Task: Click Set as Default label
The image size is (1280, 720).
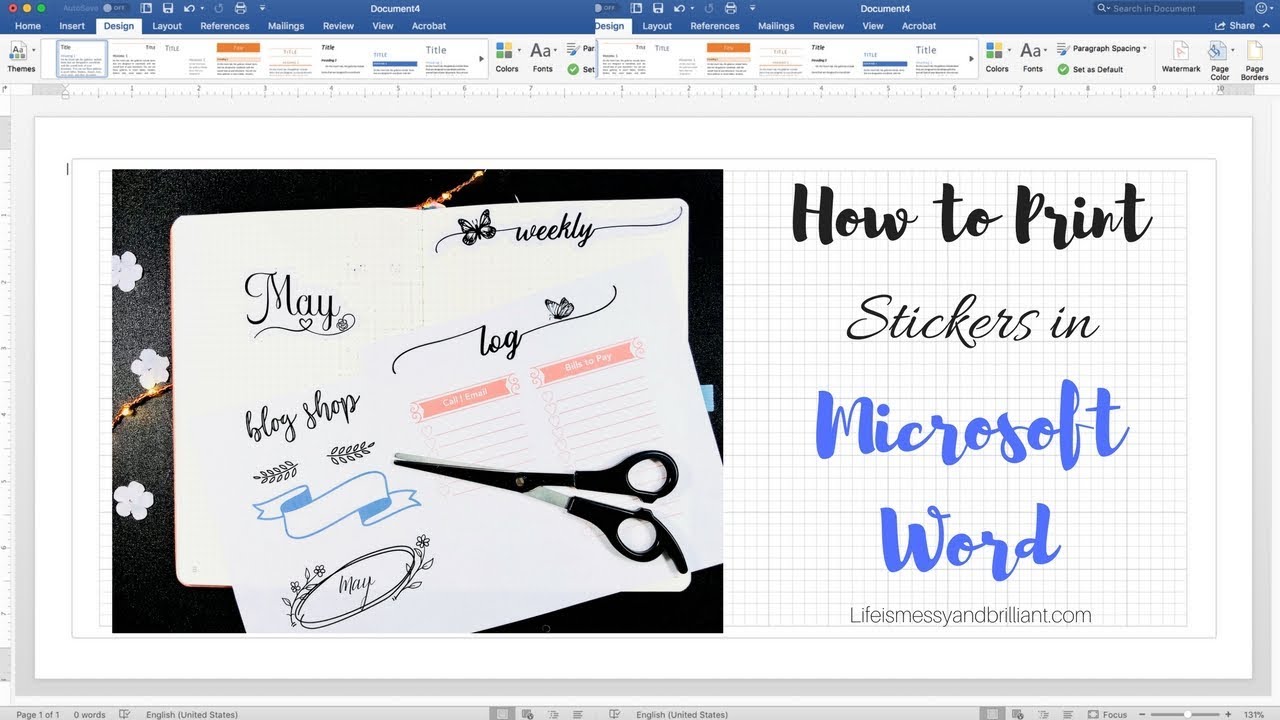Action: pyautogui.click(x=1098, y=69)
